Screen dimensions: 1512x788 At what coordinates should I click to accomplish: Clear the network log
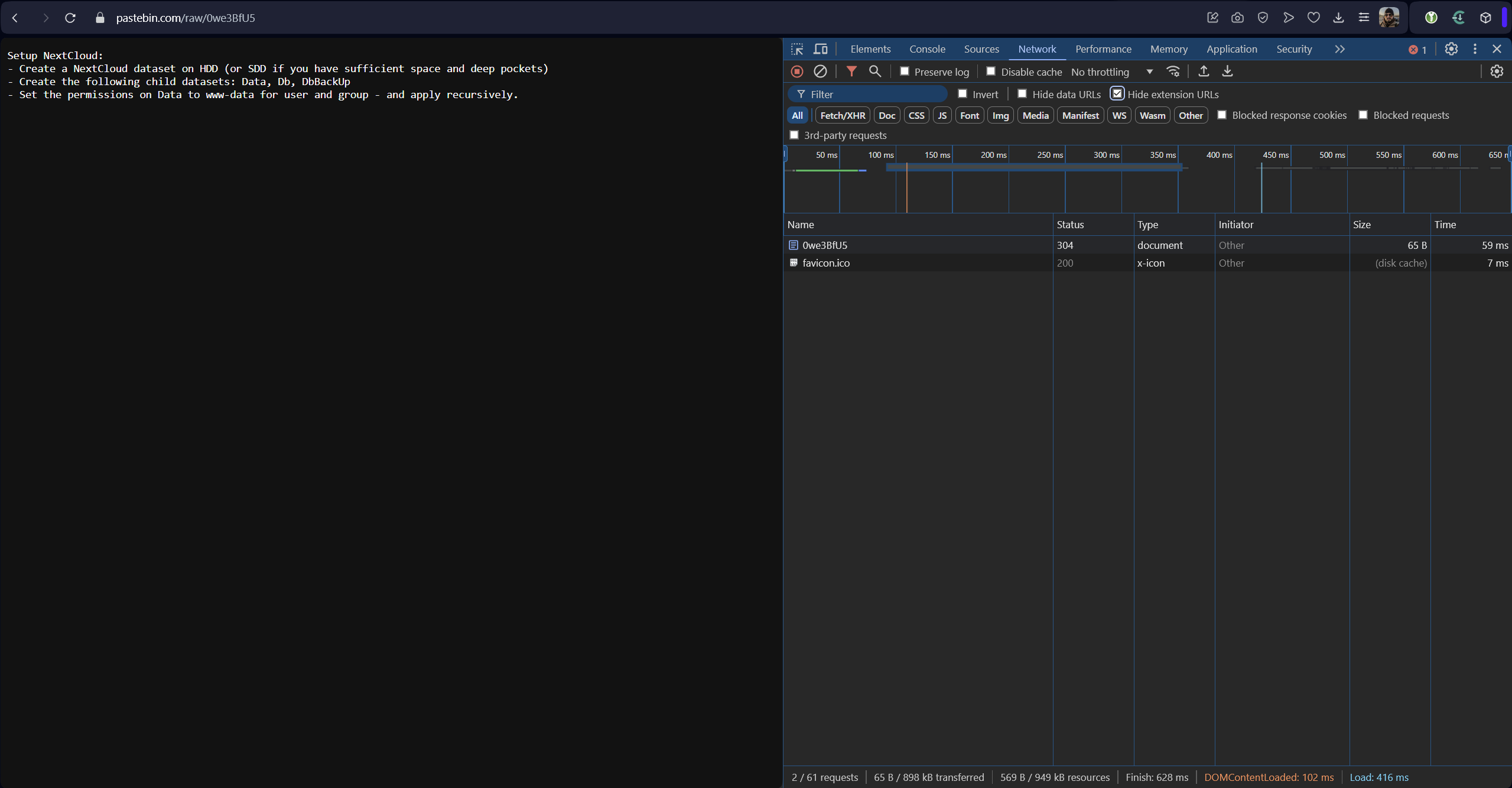[820, 72]
